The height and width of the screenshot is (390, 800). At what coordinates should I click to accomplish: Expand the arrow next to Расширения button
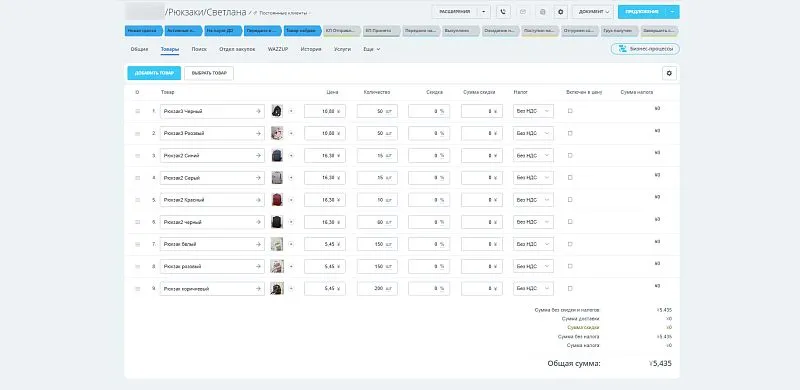(484, 12)
